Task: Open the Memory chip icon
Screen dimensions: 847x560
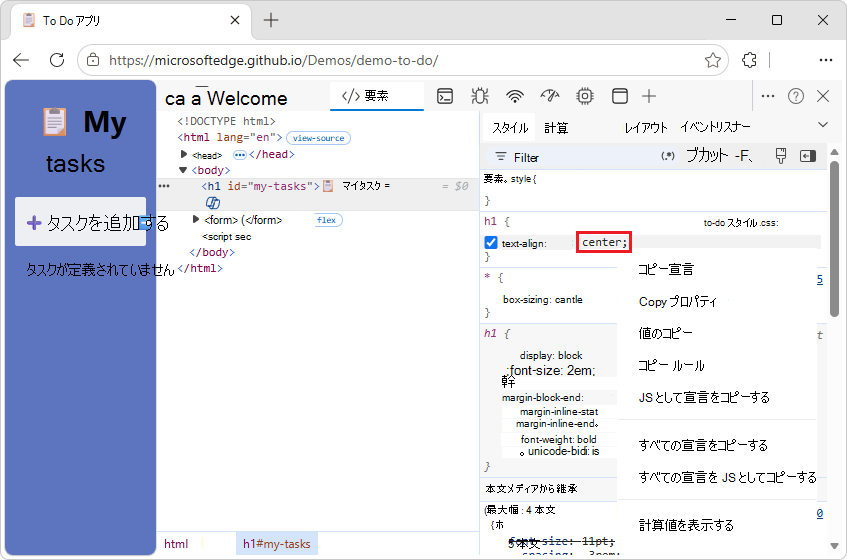Action: click(x=584, y=97)
